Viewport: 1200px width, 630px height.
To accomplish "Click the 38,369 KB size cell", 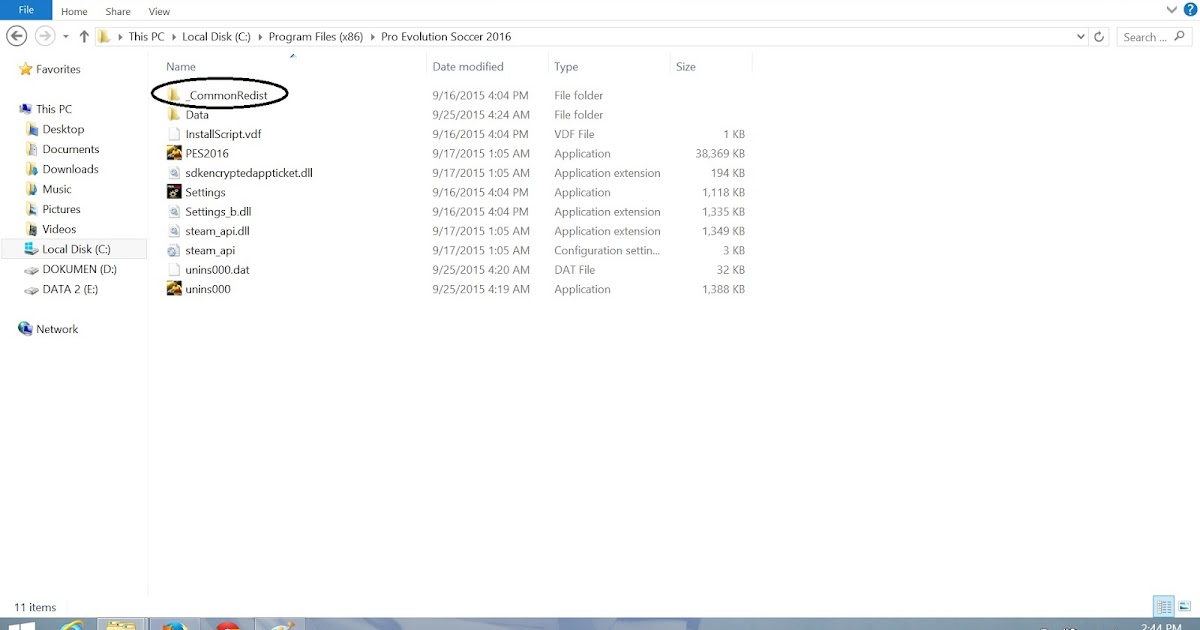I will (x=718, y=154).
